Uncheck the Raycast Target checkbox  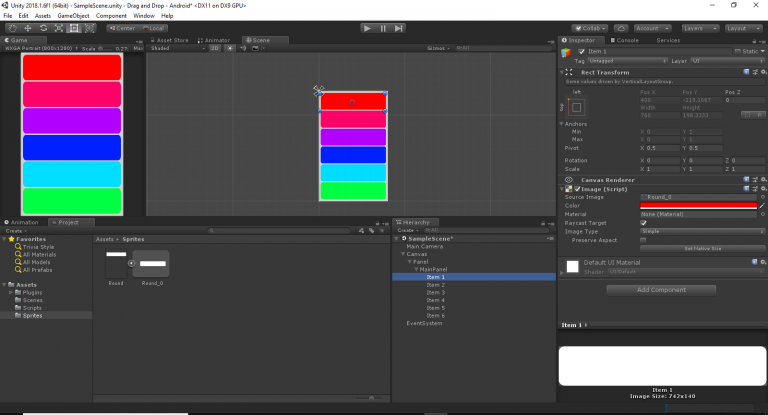(643, 222)
